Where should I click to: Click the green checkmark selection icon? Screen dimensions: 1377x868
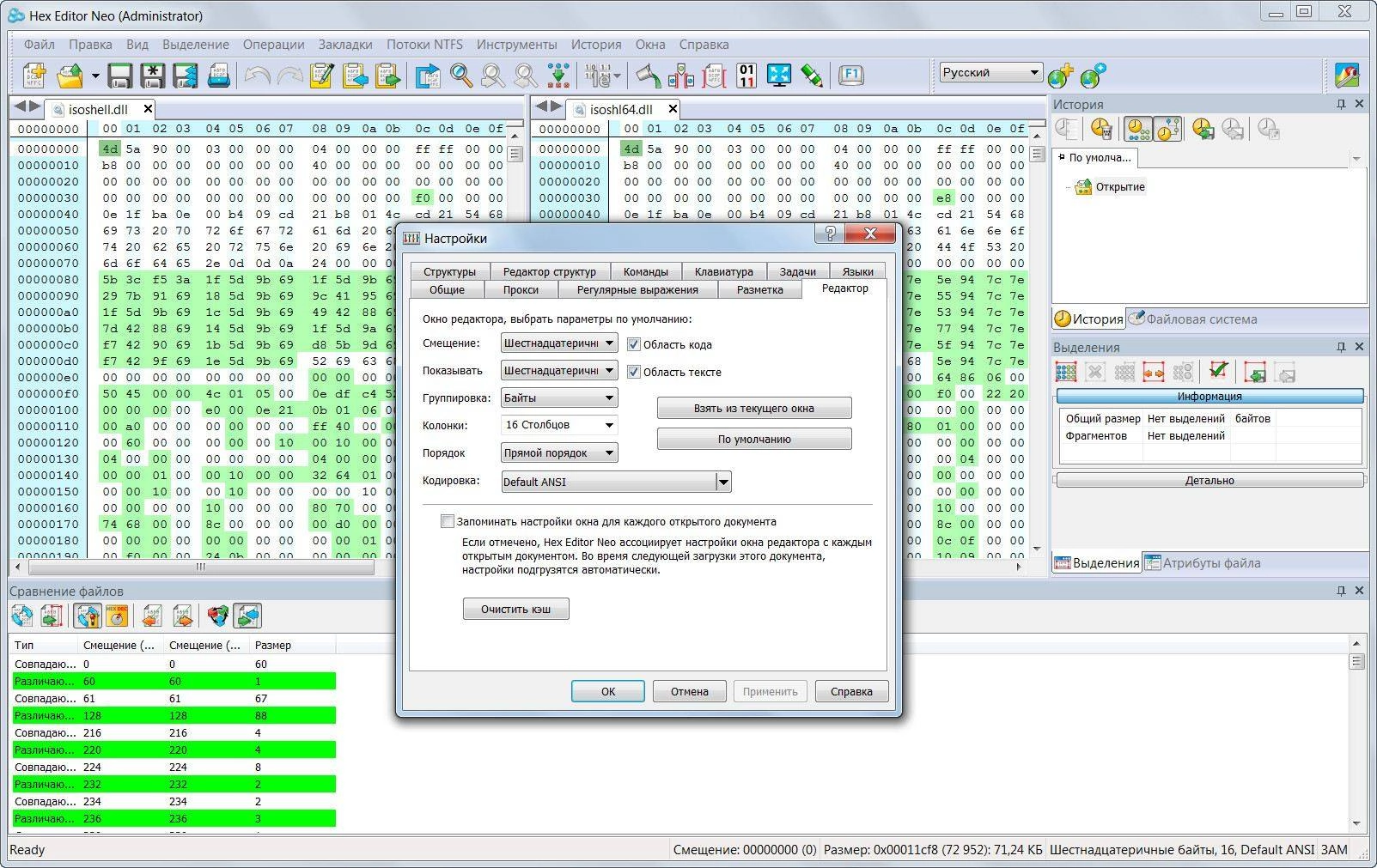[1217, 372]
